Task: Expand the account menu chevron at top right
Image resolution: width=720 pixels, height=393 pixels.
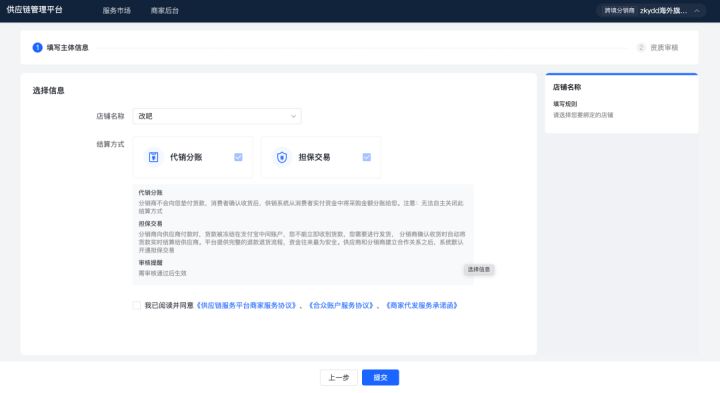Action: click(697, 11)
